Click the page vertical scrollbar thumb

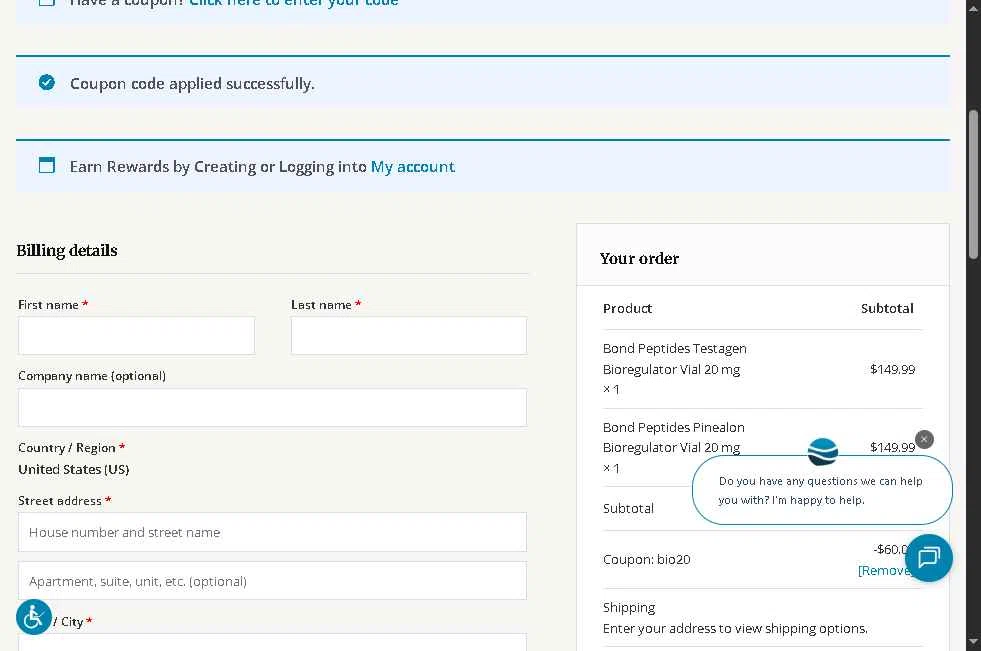[973, 184]
